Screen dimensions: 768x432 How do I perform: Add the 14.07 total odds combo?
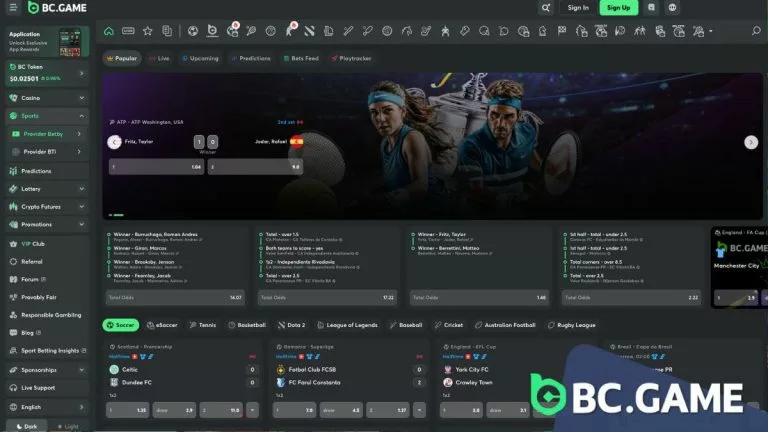click(x=175, y=297)
